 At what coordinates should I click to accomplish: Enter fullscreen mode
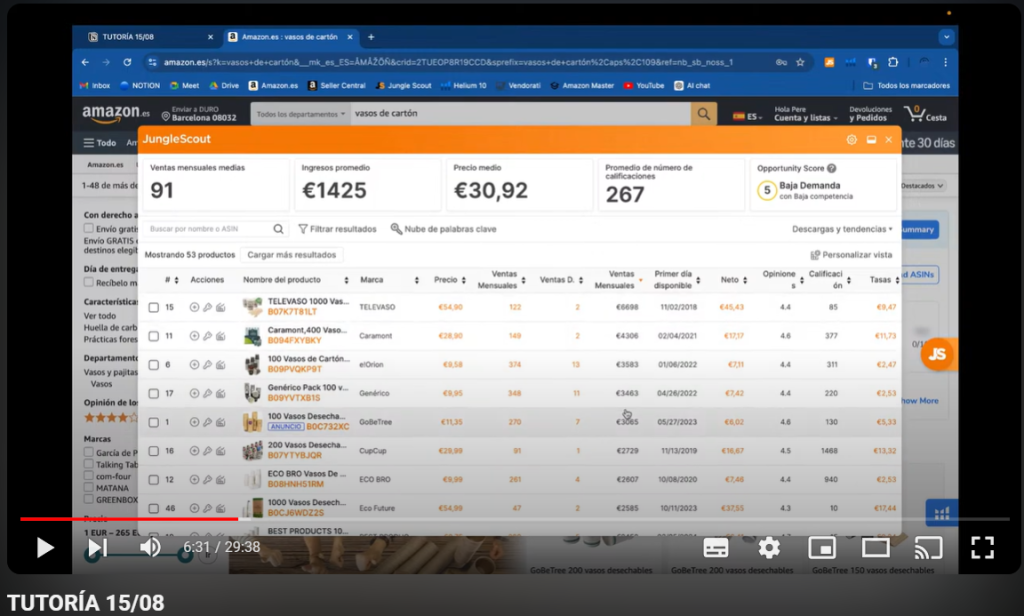coord(982,547)
